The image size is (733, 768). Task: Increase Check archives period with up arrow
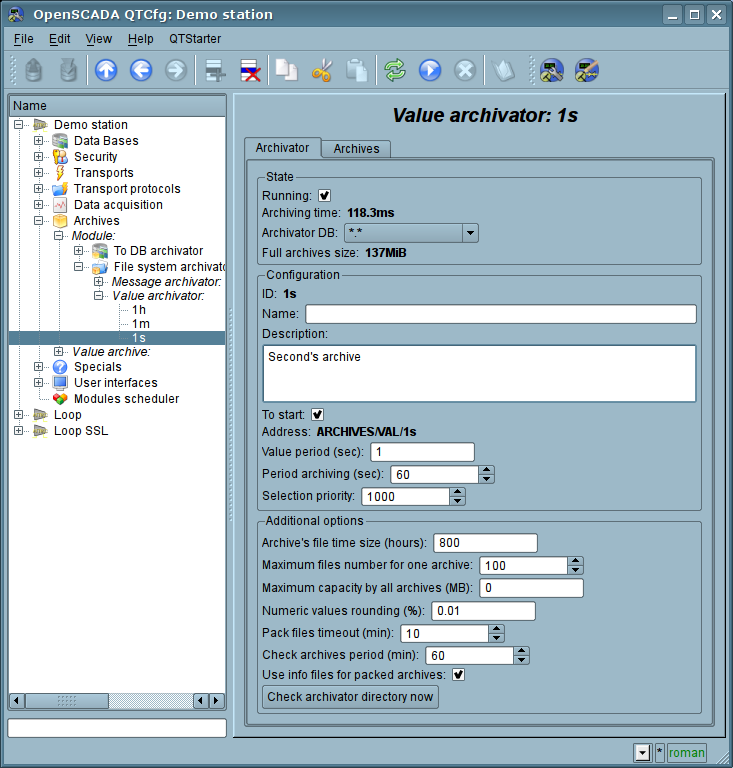[522, 651]
